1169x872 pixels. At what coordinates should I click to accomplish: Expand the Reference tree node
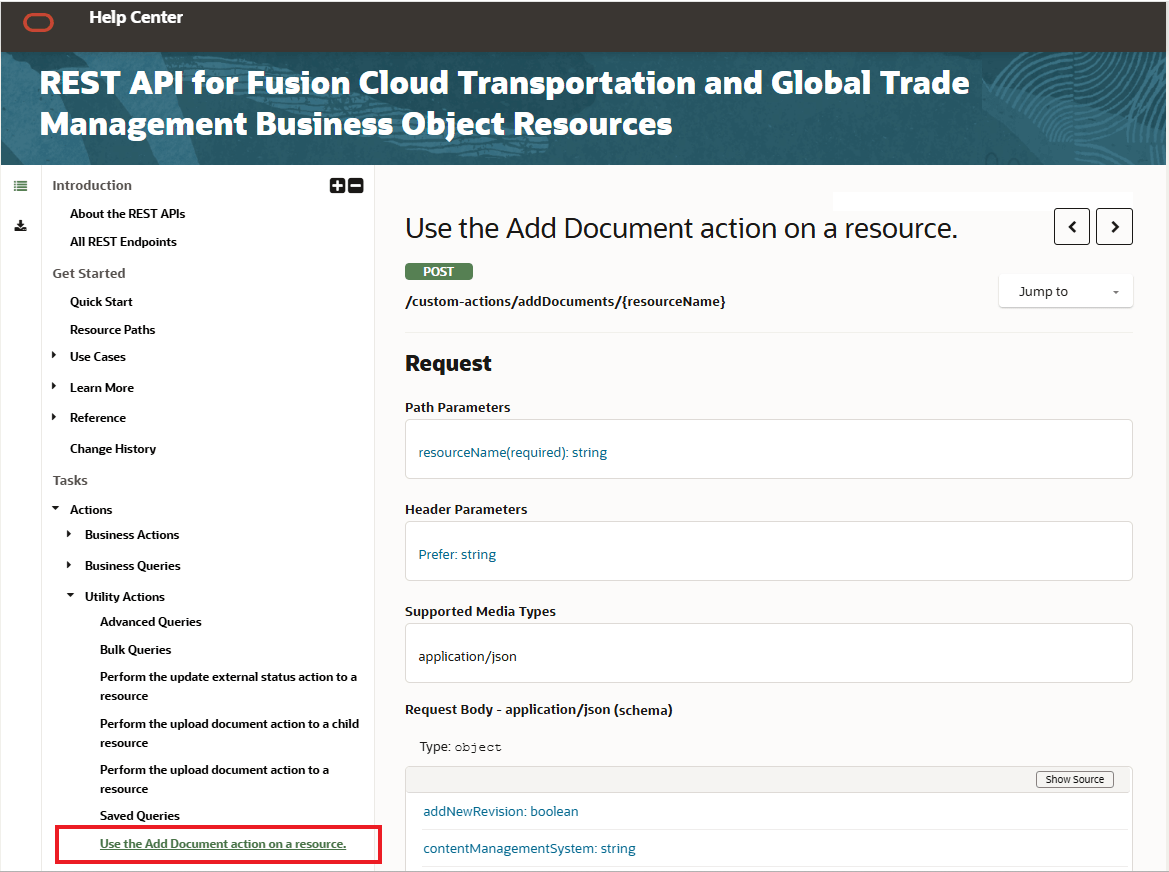[x=54, y=417]
